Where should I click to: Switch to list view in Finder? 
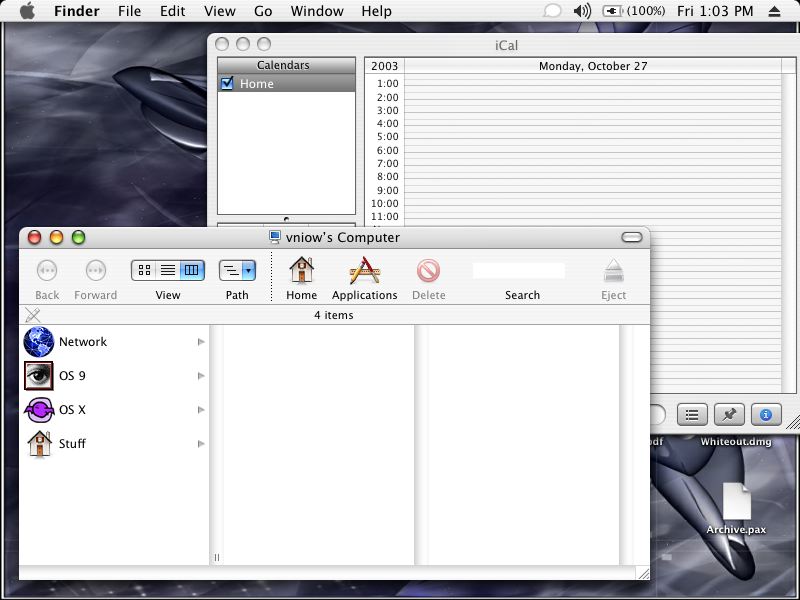tap(168, 270)
